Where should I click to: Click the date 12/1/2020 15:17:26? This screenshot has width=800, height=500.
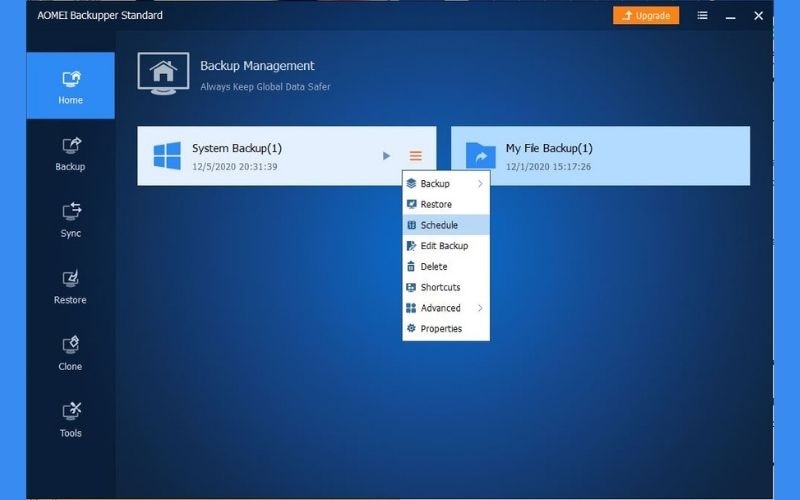[x=548, y=167]
